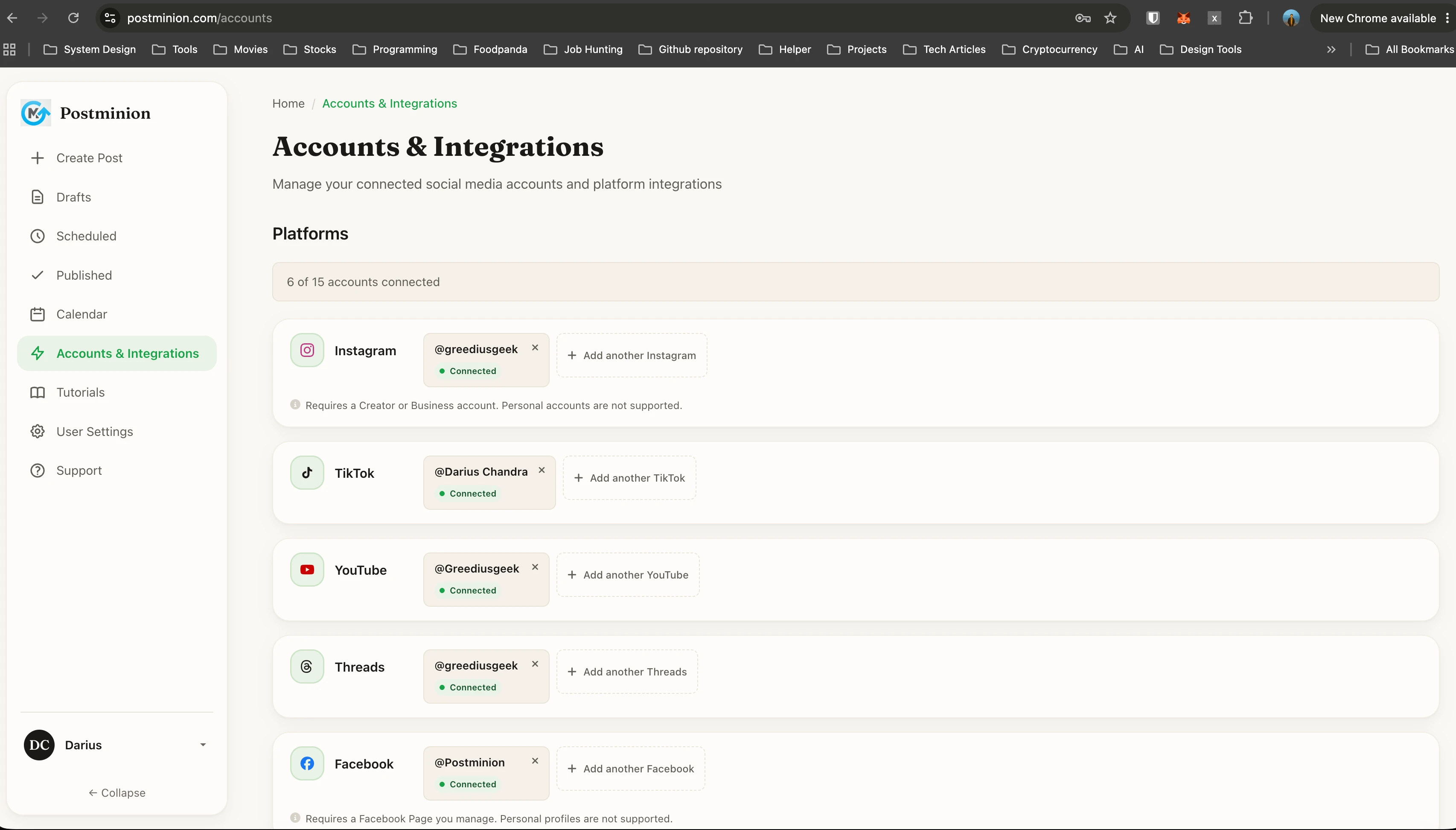Image resolution: width=1456 pixels, height=830 pixels.
Task: Collapse the sidebar
Action: click(x=117, y=793)
